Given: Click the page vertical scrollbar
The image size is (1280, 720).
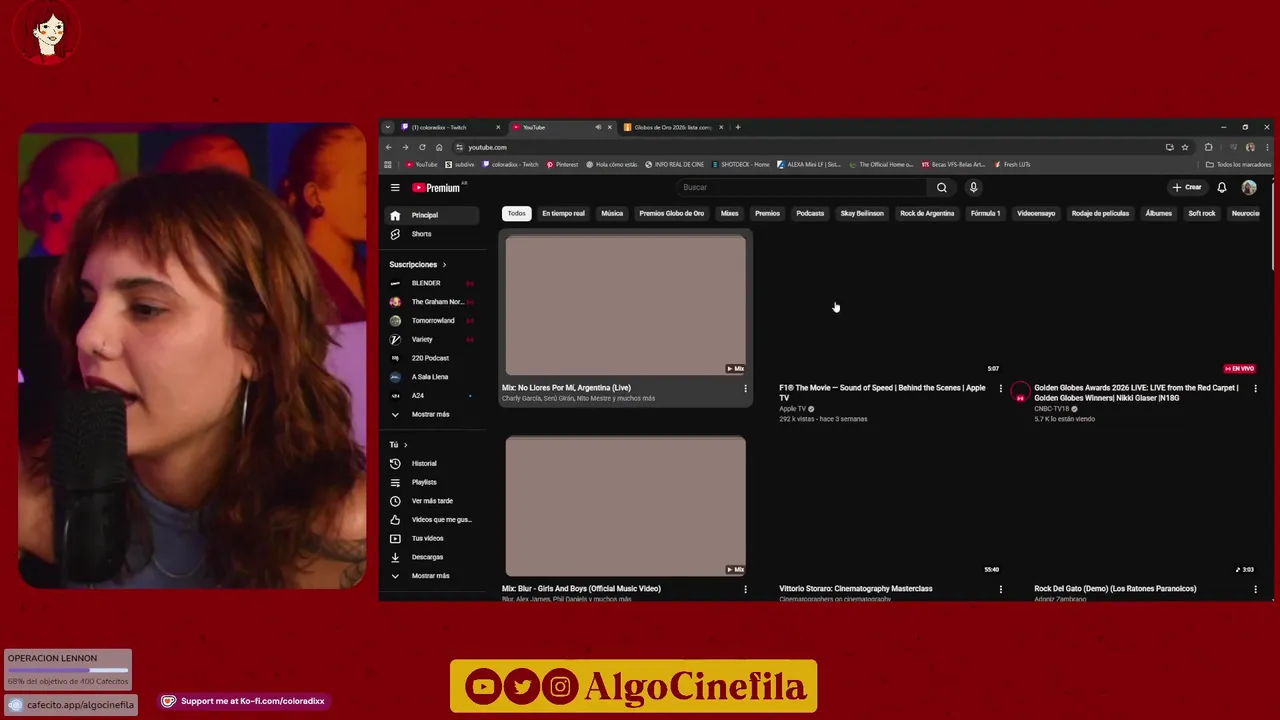Looking at the screenshot, I should coord(1272,225).
